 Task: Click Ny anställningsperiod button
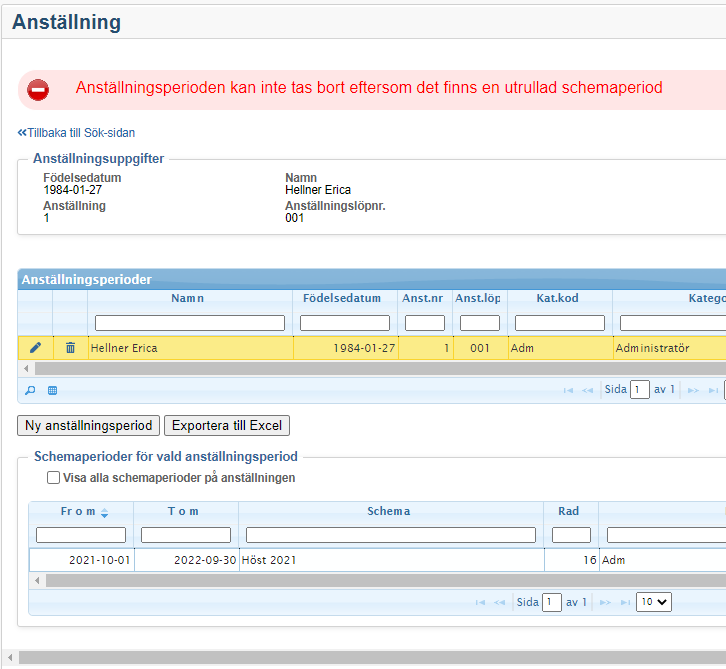[x=88, y=425]
